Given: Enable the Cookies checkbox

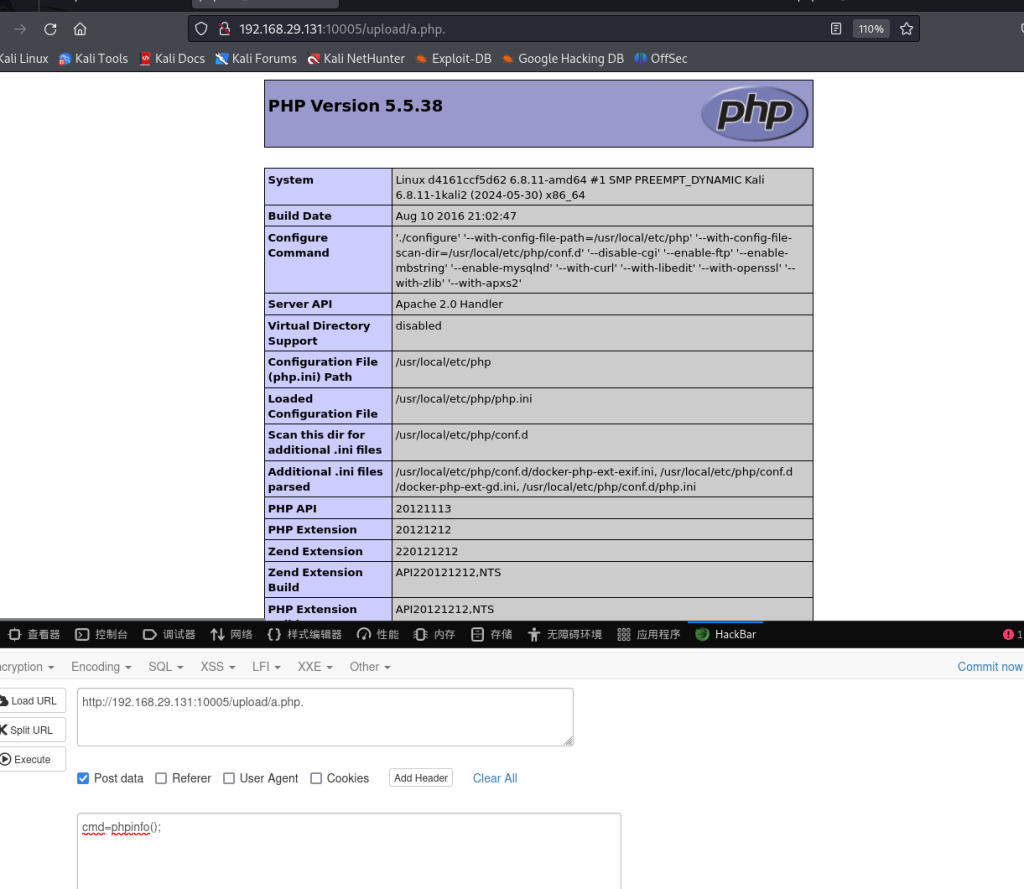Looking at the screenshot, I should (316, 779).
